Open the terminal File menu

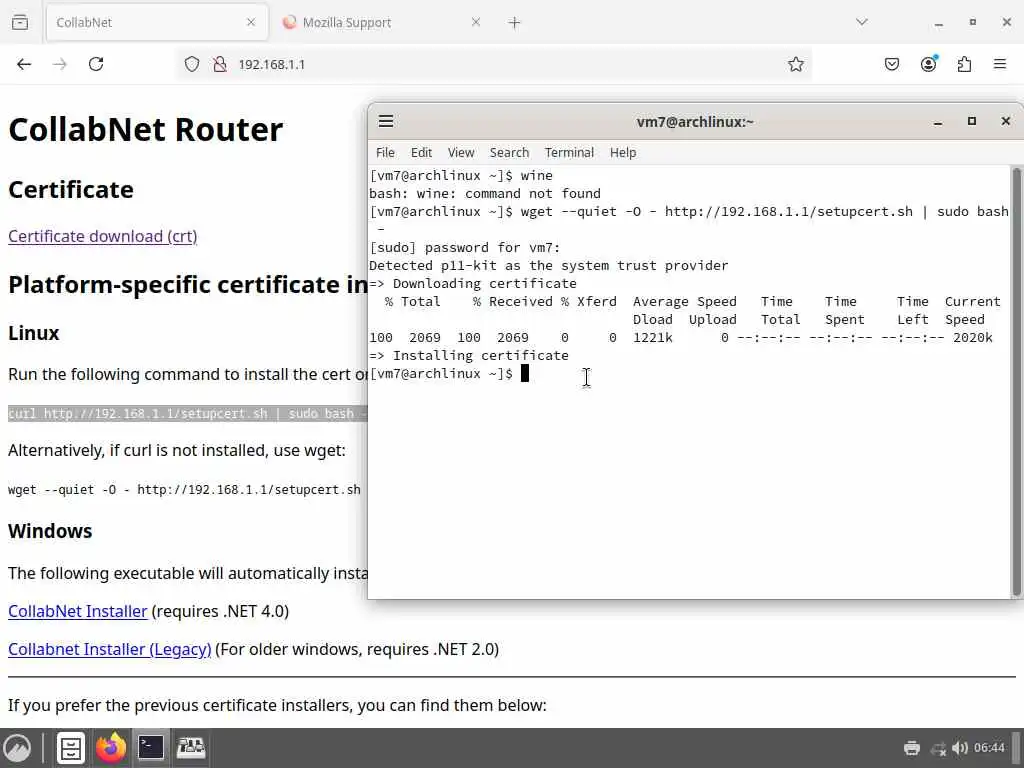(x=385, y=152)
